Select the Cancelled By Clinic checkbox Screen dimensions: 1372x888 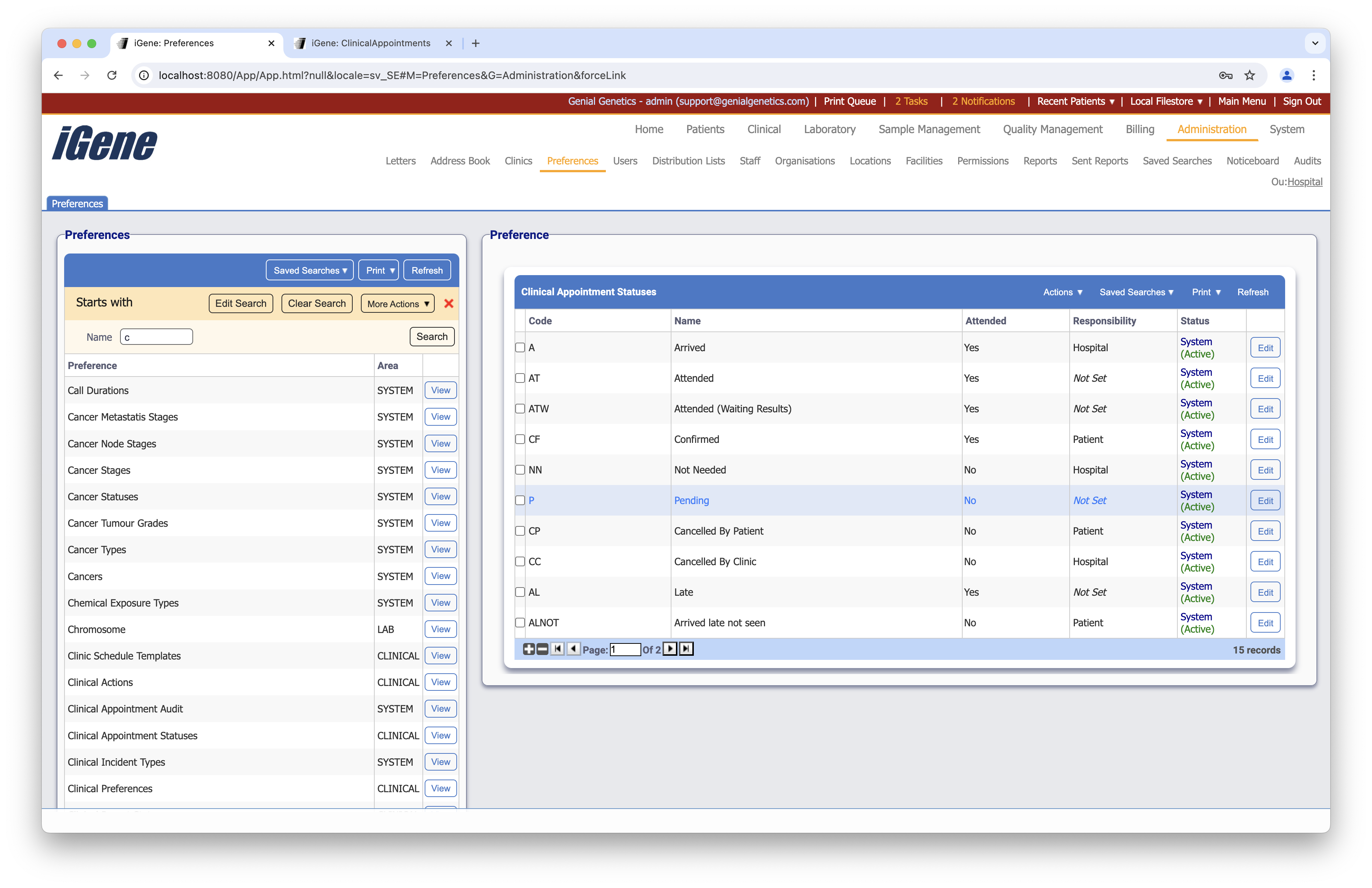tap(520, 561)
